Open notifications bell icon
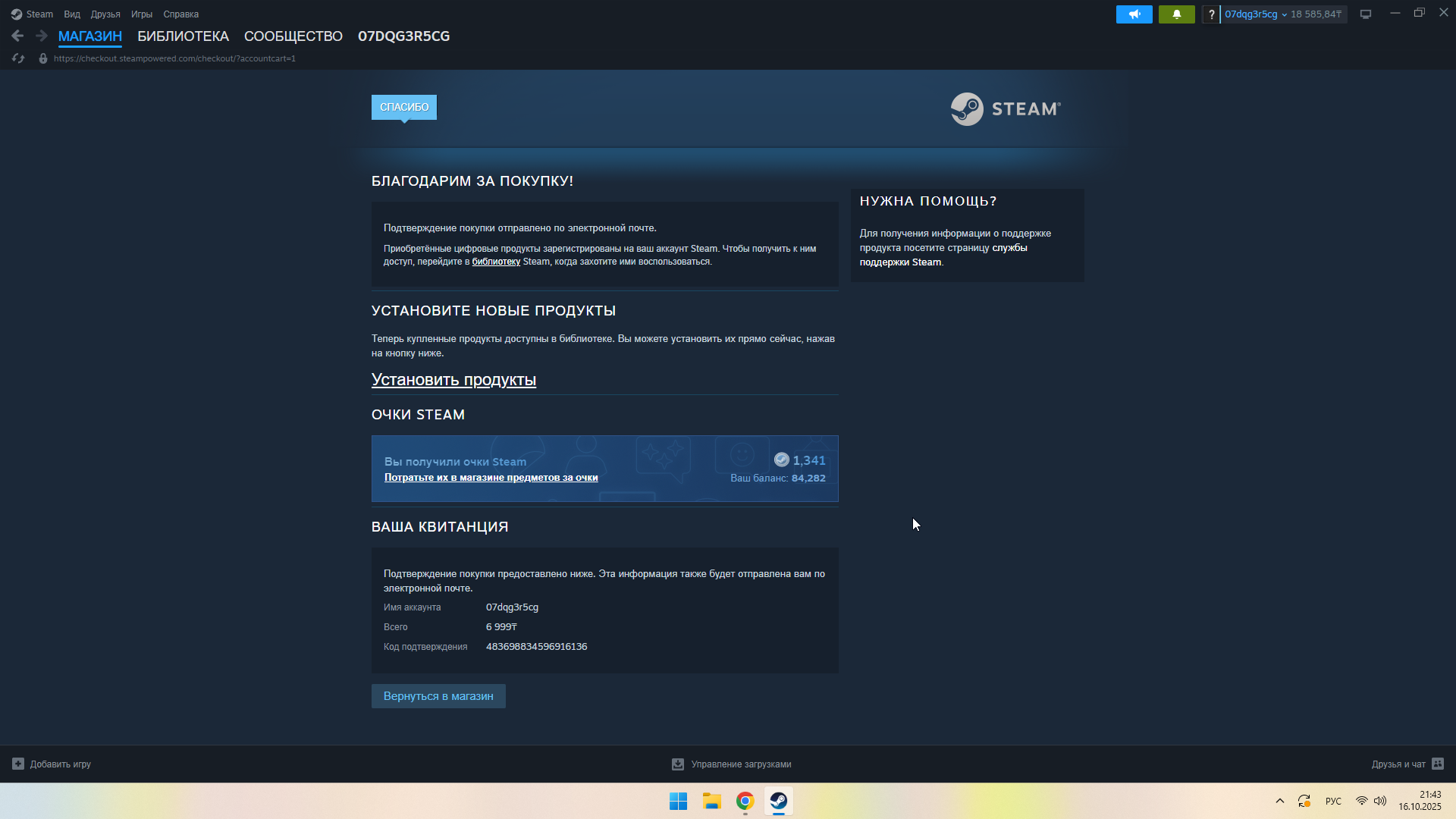Viewport: 1456px width, 819px height. coord(1176,14)
